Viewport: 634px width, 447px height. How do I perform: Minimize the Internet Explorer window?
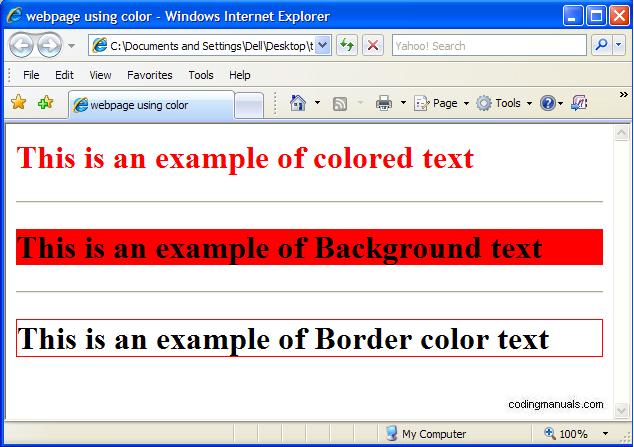tap(573, 16)
